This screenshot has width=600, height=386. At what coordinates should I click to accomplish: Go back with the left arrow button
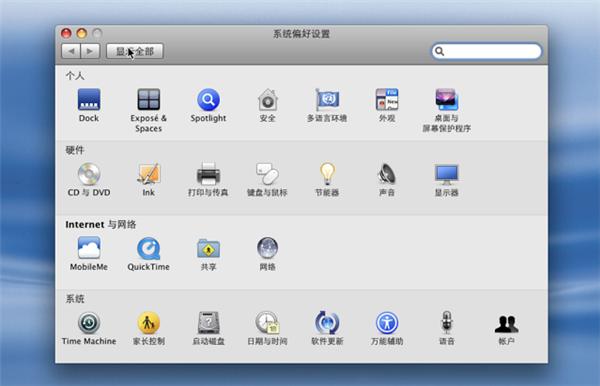71,51
